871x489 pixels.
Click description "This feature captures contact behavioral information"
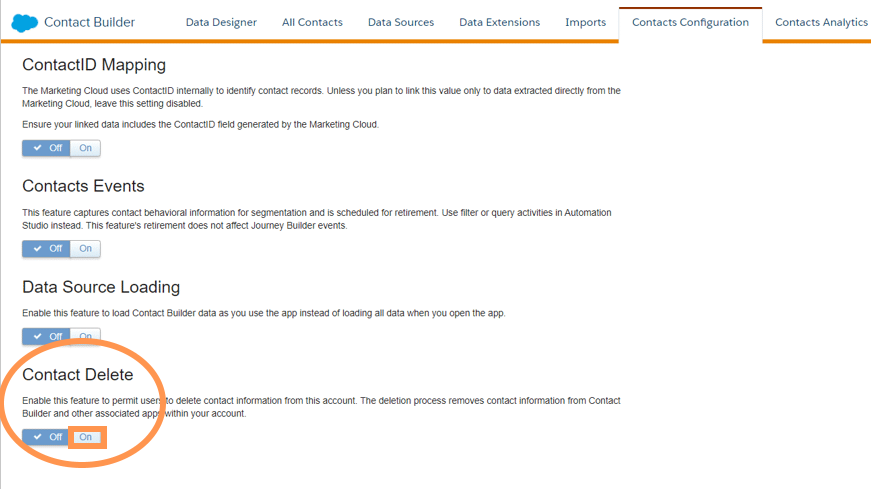tap(317, 219)
